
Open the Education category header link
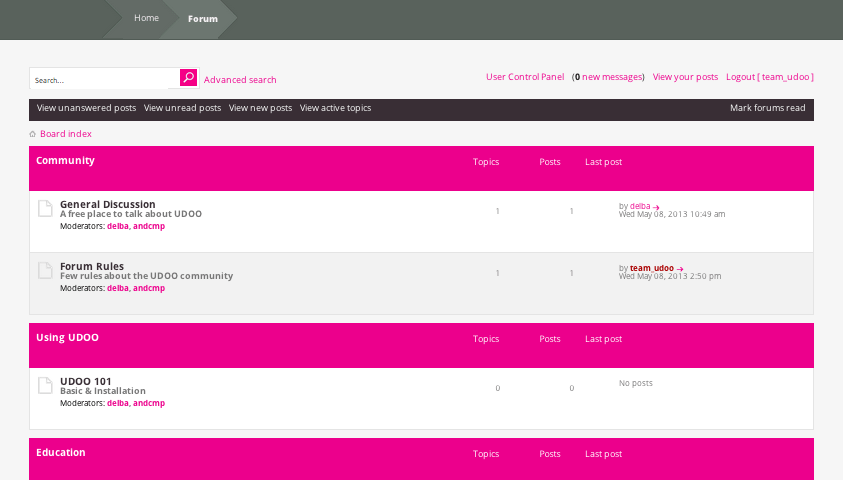(61, 452)
